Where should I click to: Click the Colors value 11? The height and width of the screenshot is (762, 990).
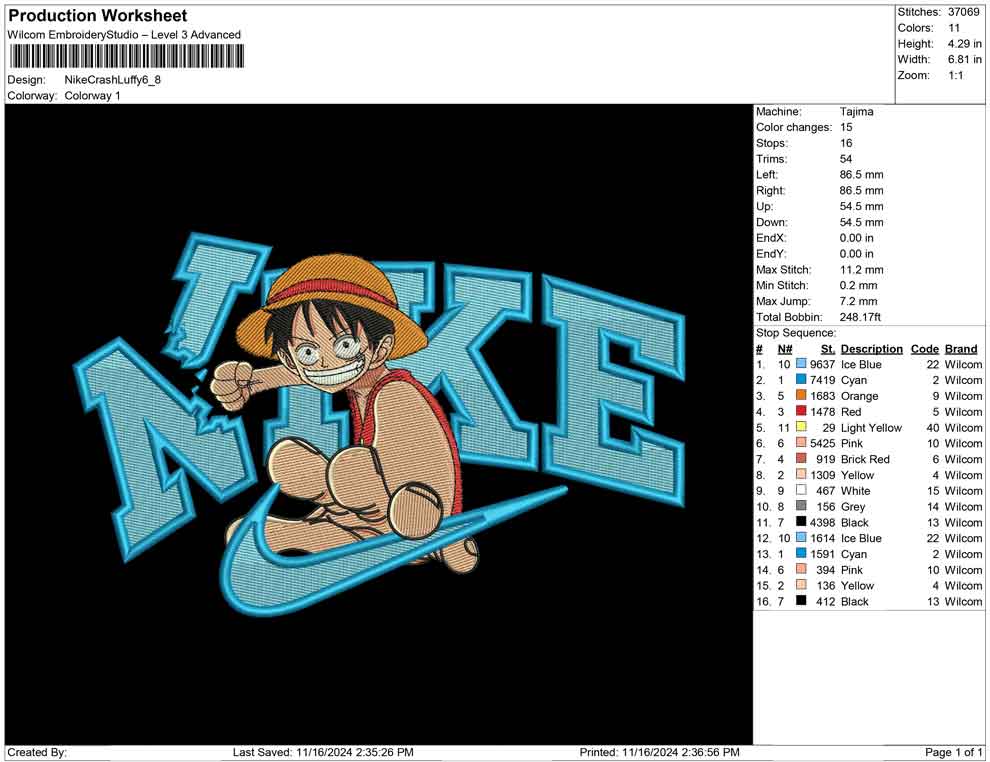(x=954, y=28)
